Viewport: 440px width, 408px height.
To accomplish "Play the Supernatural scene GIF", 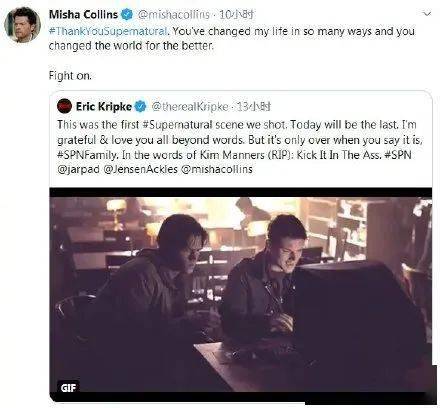I will (241, 295).
